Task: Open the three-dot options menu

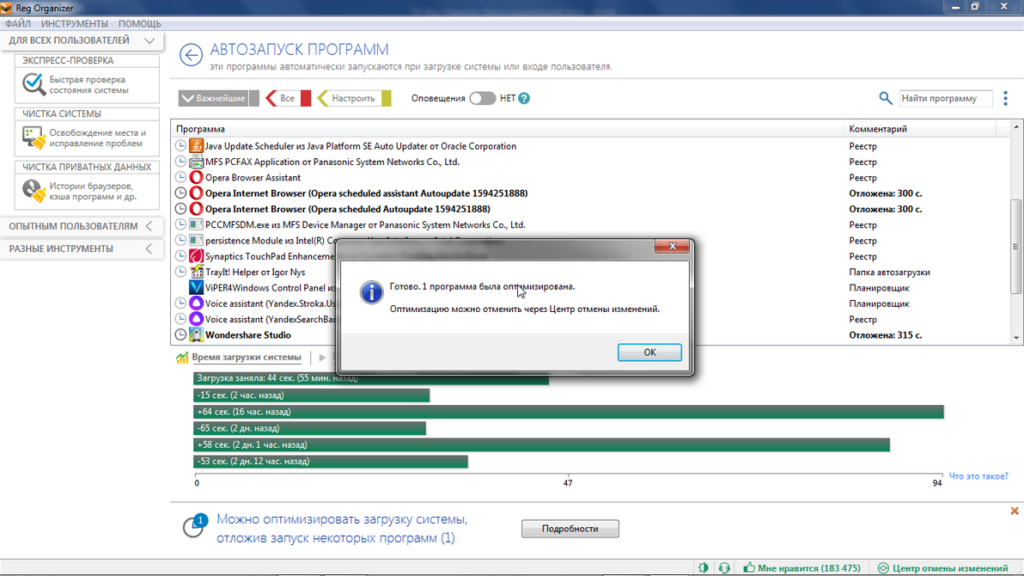Action: (1005, 98)
